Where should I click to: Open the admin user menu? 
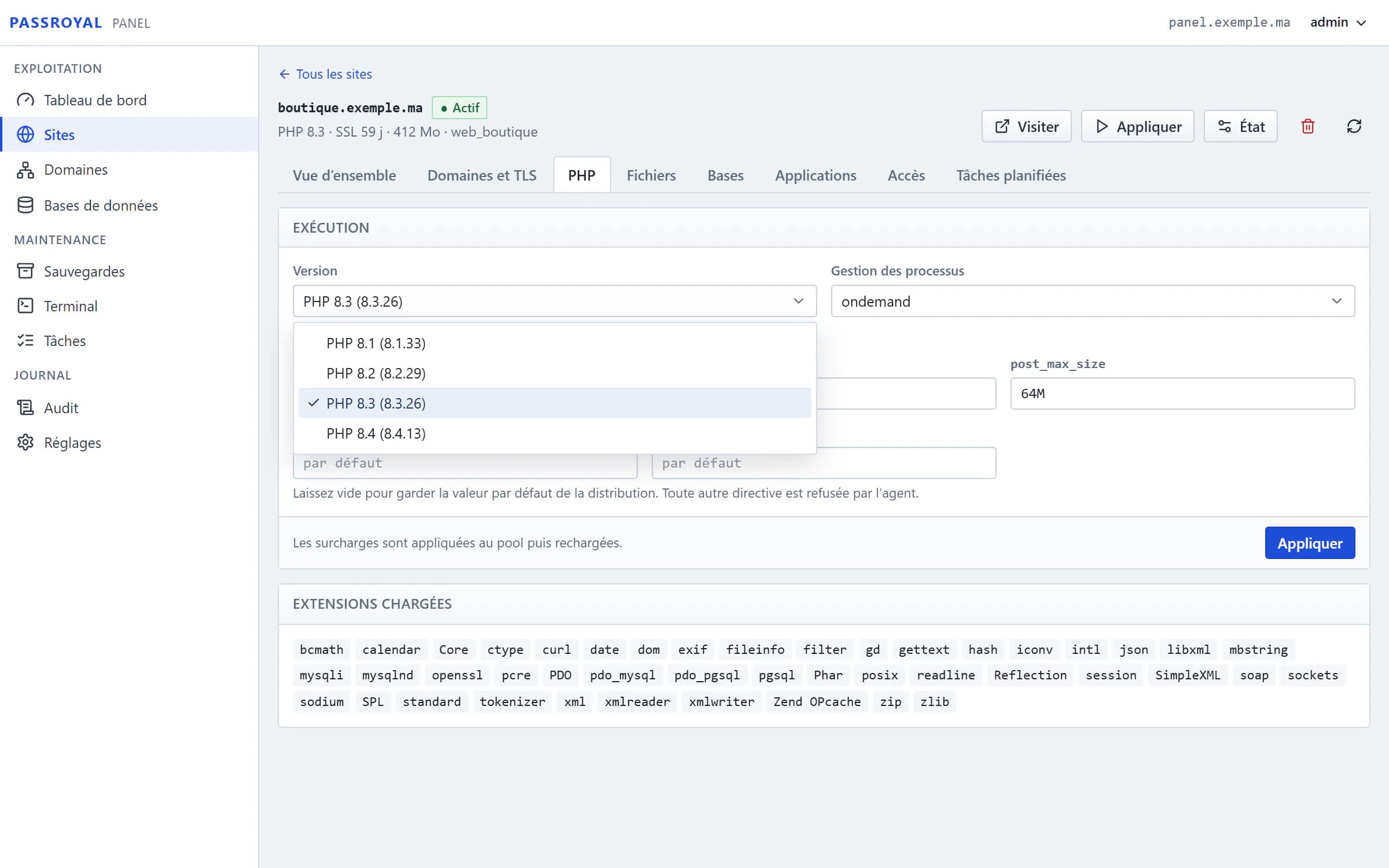(x=1338, y=23)
